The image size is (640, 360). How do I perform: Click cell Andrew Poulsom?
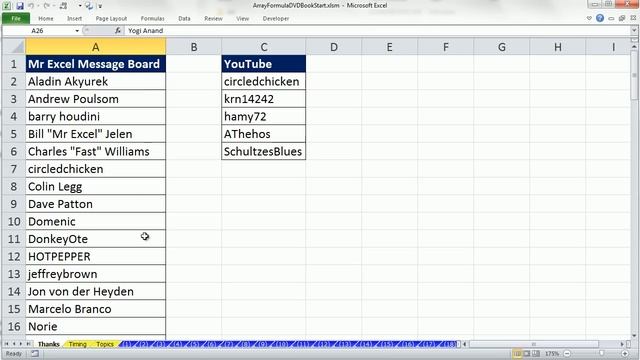[x=96, y=99]
